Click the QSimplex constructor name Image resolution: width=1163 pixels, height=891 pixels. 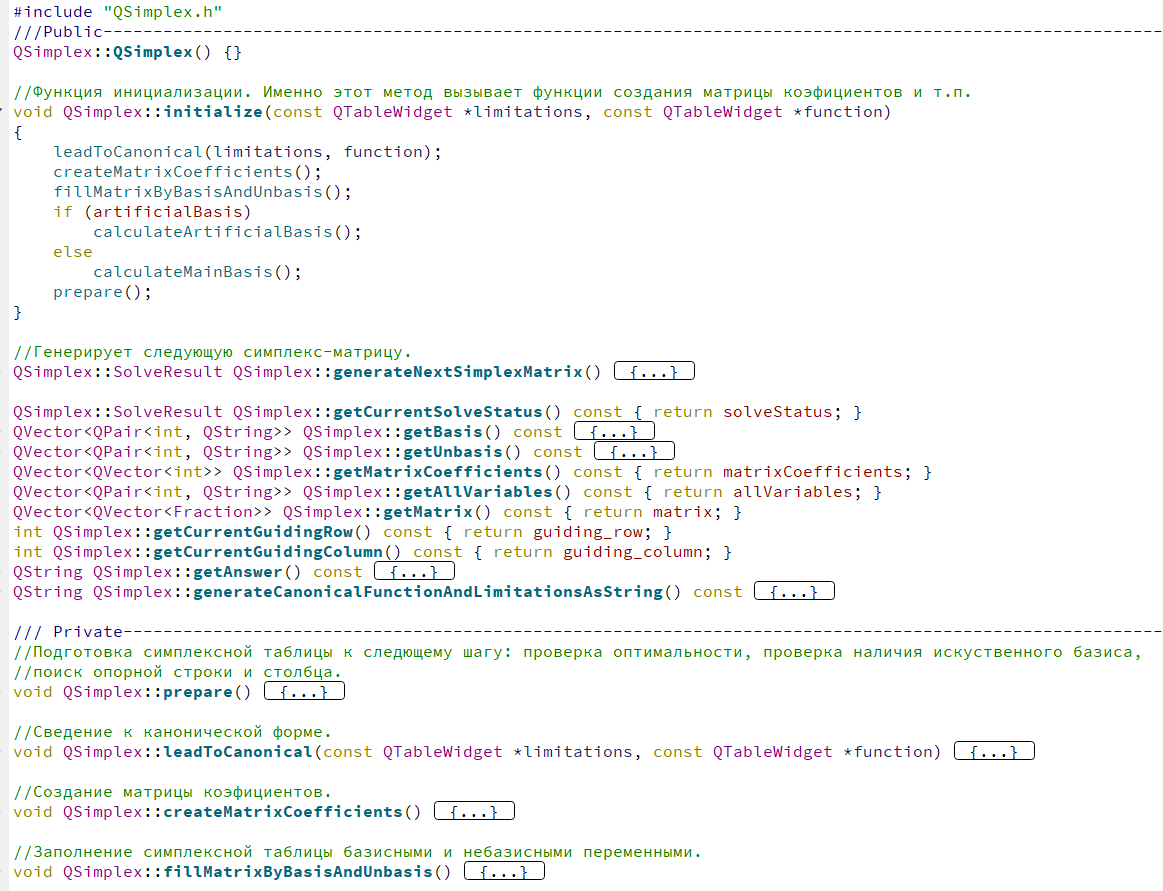(153, 52)
